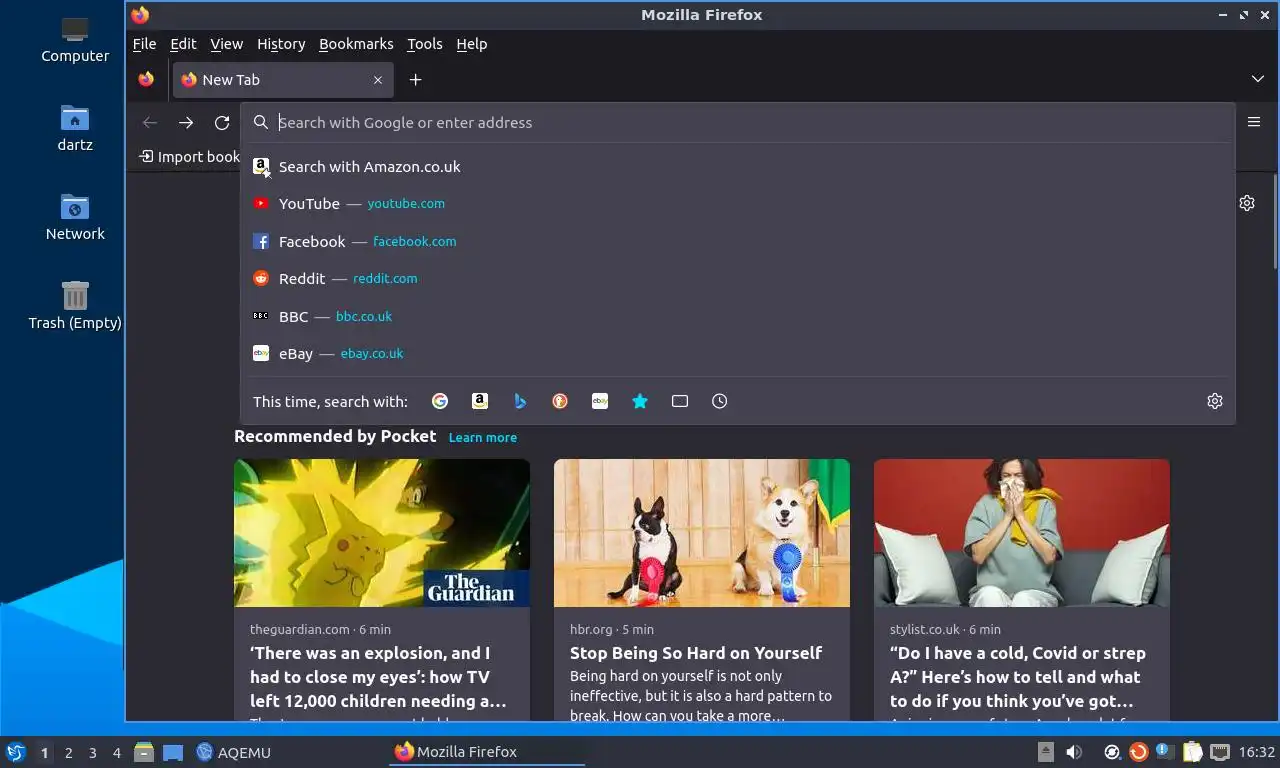Open the taskbar start menu icon

click(15, 752)
